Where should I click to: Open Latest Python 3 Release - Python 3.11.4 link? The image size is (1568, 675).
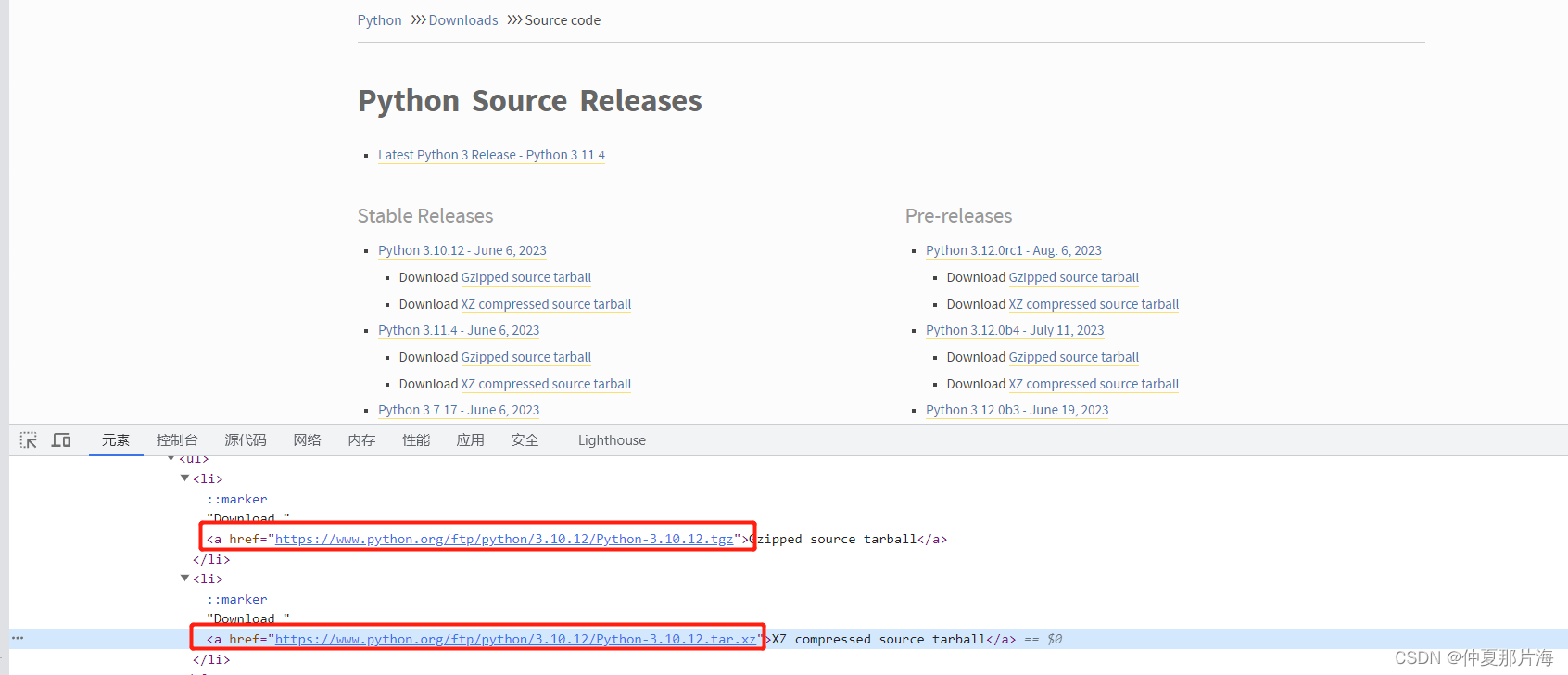pos(491,155)
